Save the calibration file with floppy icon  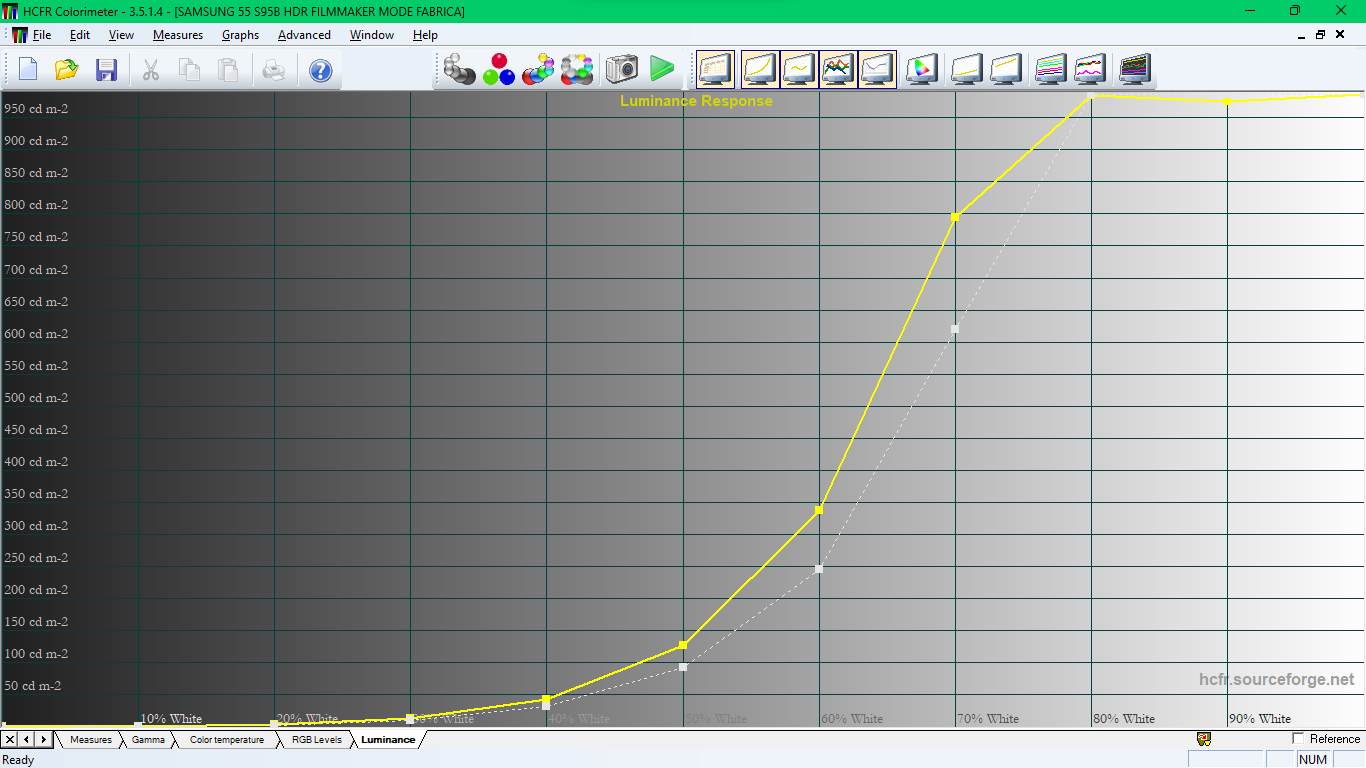tap(106, 70)
